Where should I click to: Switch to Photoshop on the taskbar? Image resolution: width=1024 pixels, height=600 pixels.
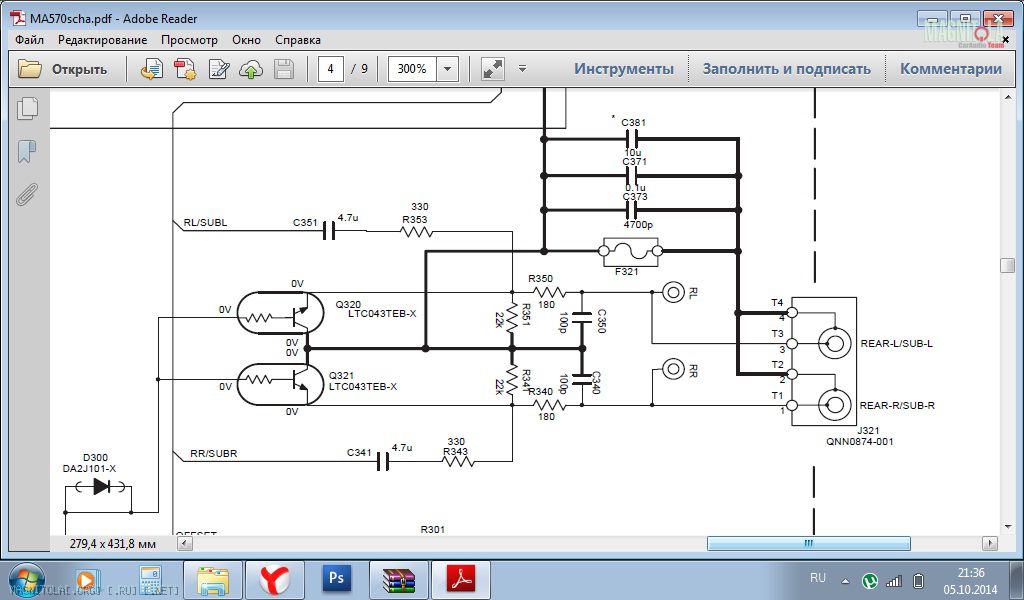pyautogui.click(x=337, y=580)
